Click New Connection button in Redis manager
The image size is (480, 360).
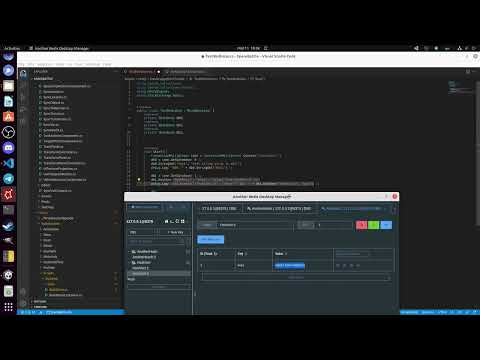[145, 207]
